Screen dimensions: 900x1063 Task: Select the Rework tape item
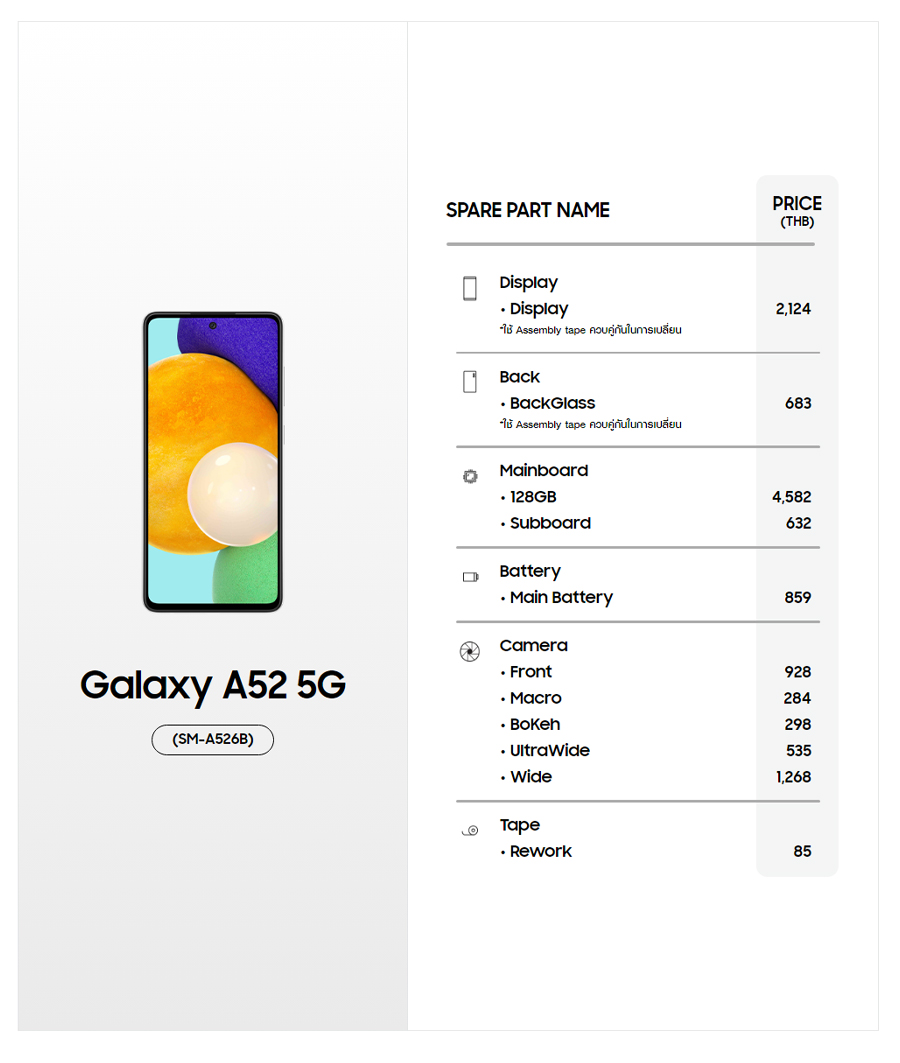click(x=540, y=851)
